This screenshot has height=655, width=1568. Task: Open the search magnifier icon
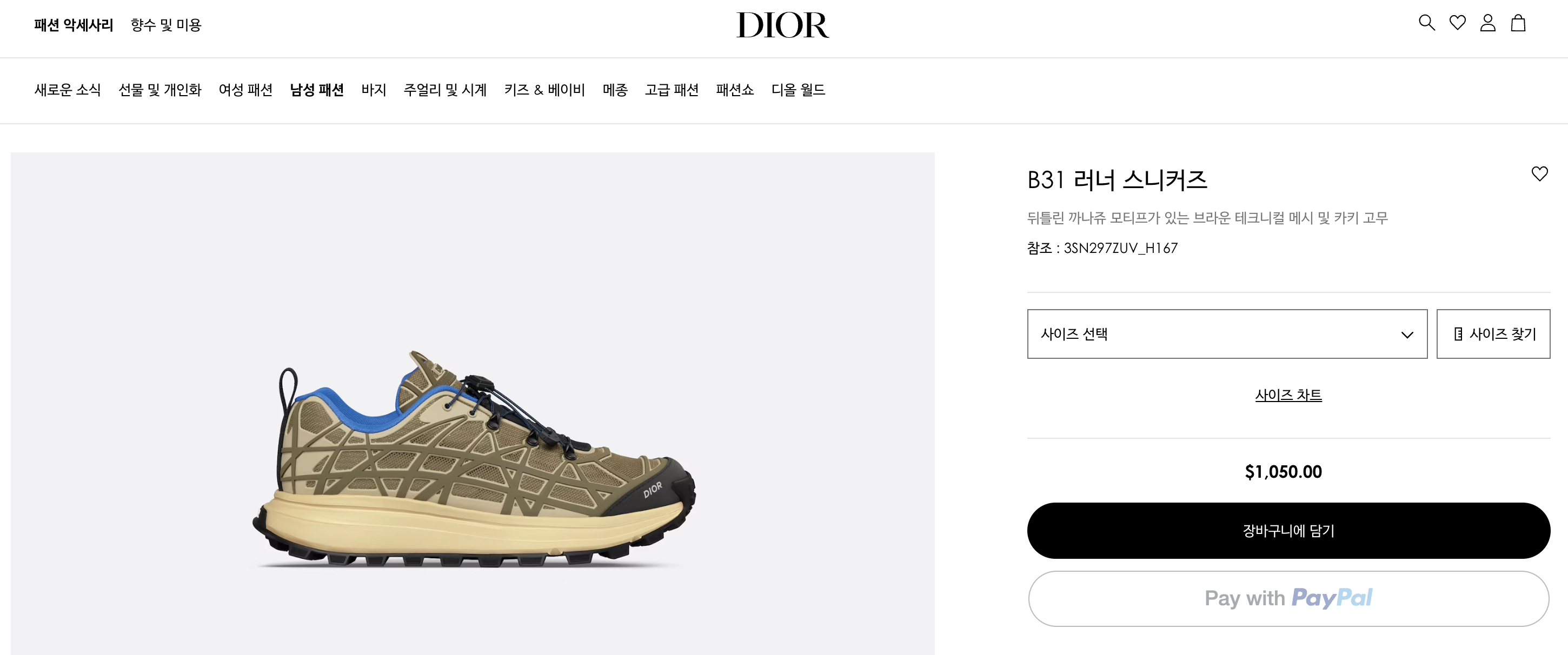[1427, 23]
